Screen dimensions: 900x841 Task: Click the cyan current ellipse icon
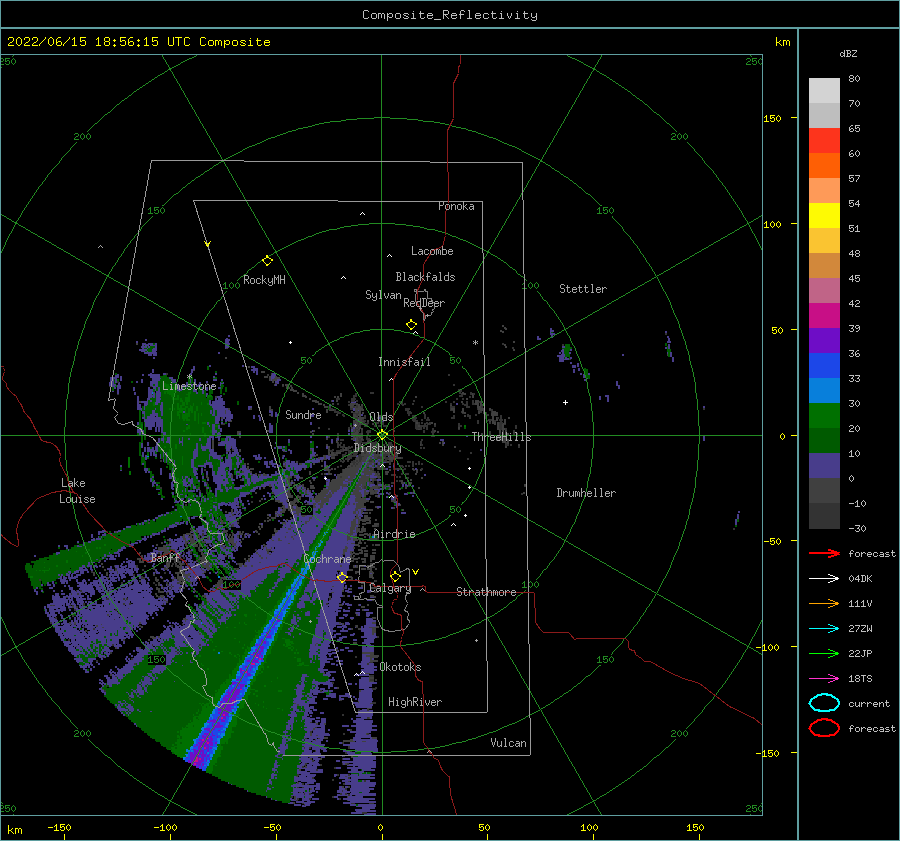(824, 703)
